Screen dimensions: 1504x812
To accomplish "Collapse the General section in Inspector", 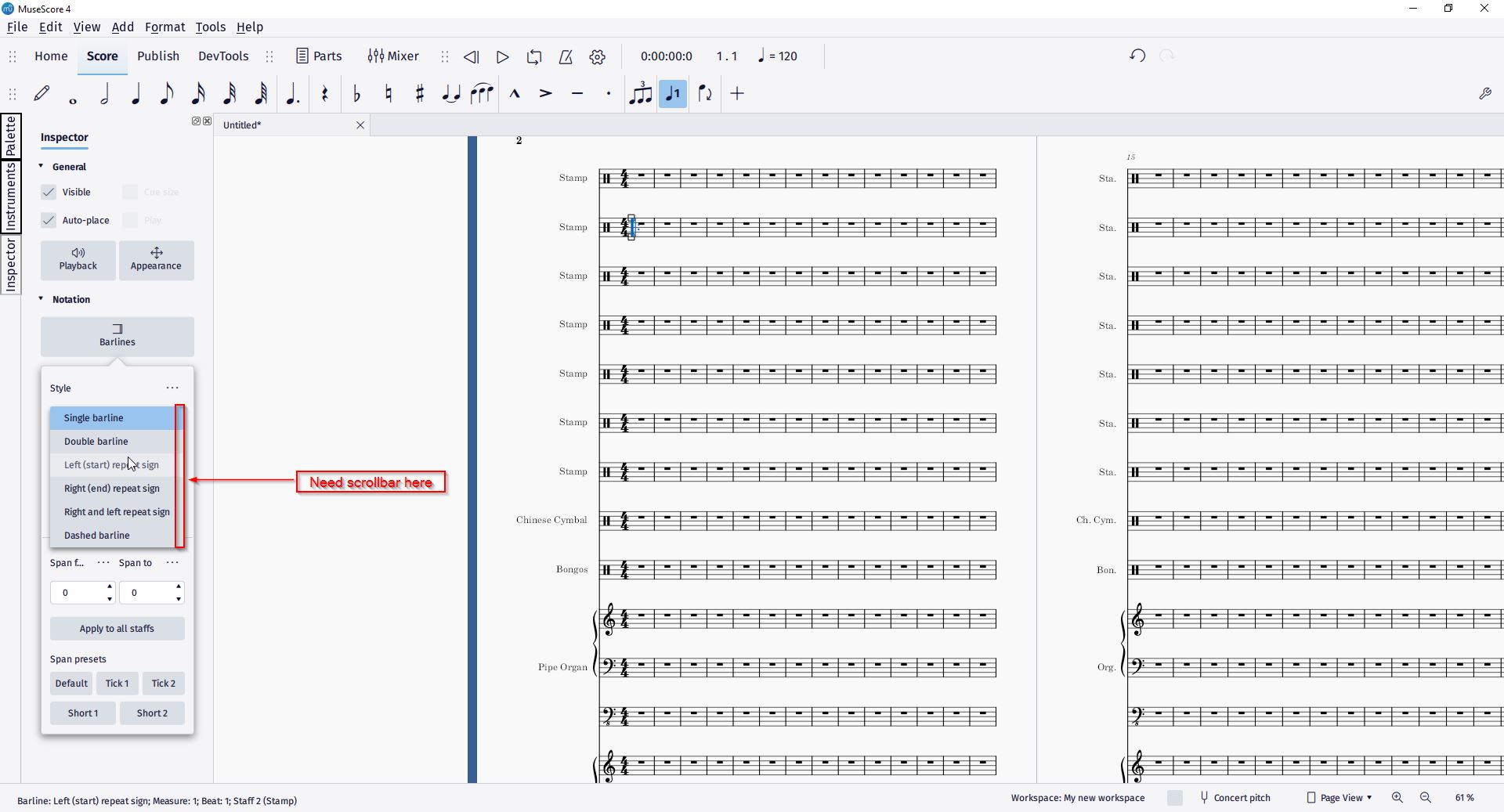I will click(42, 166).
